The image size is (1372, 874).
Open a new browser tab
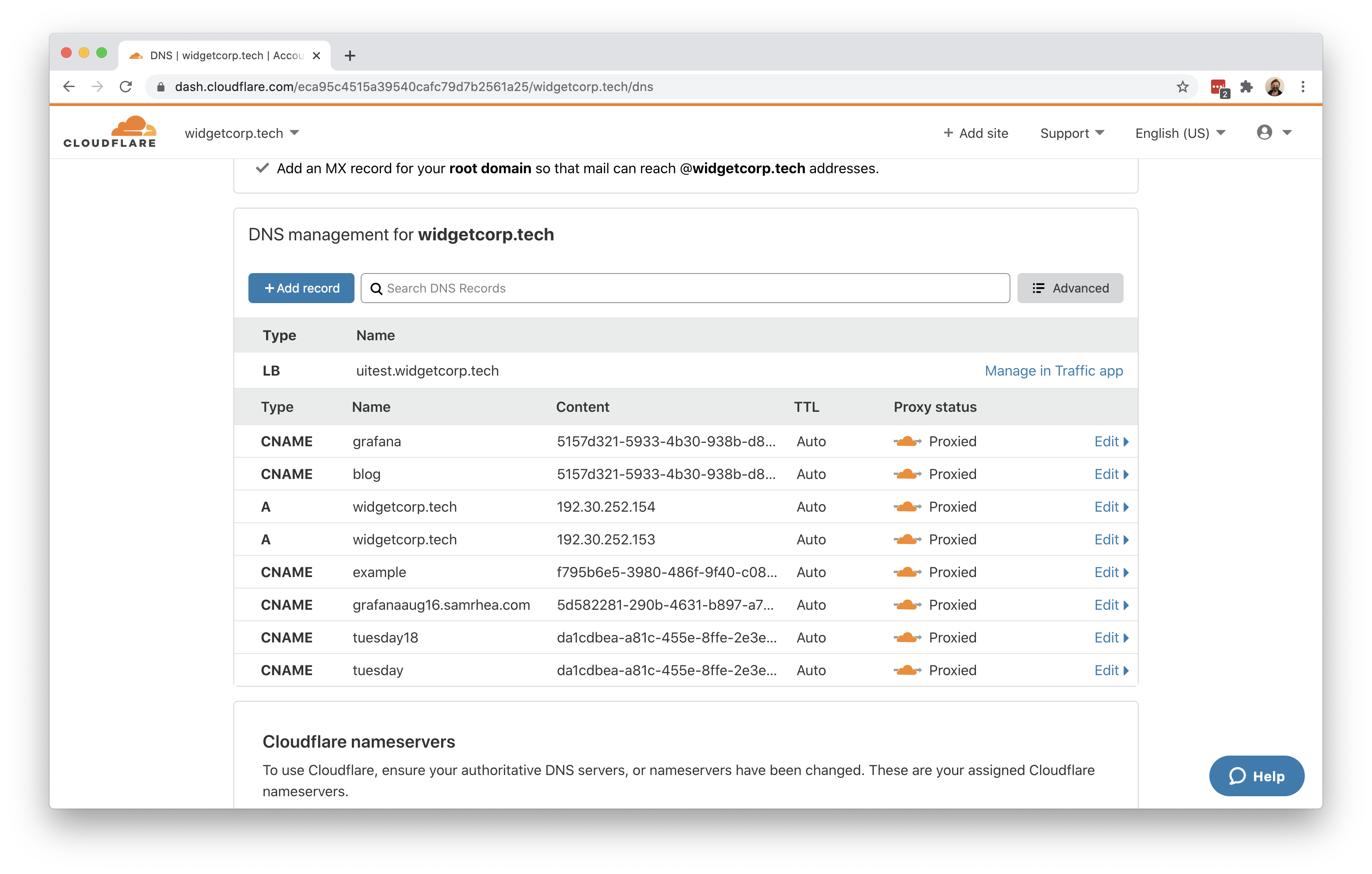tap(349, 55)
